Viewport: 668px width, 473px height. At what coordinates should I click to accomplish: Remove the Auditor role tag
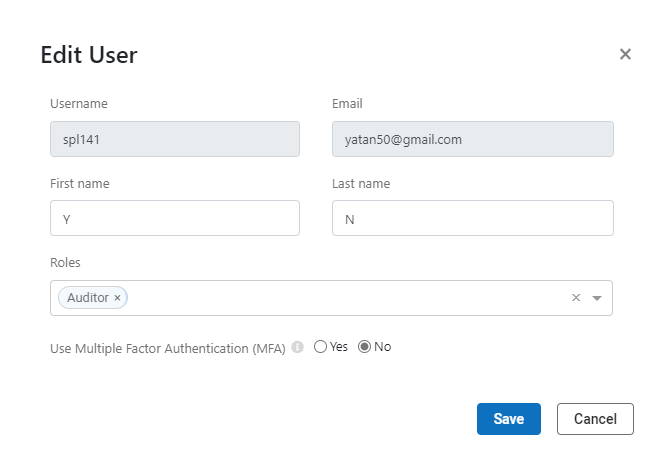coord(117,298)
